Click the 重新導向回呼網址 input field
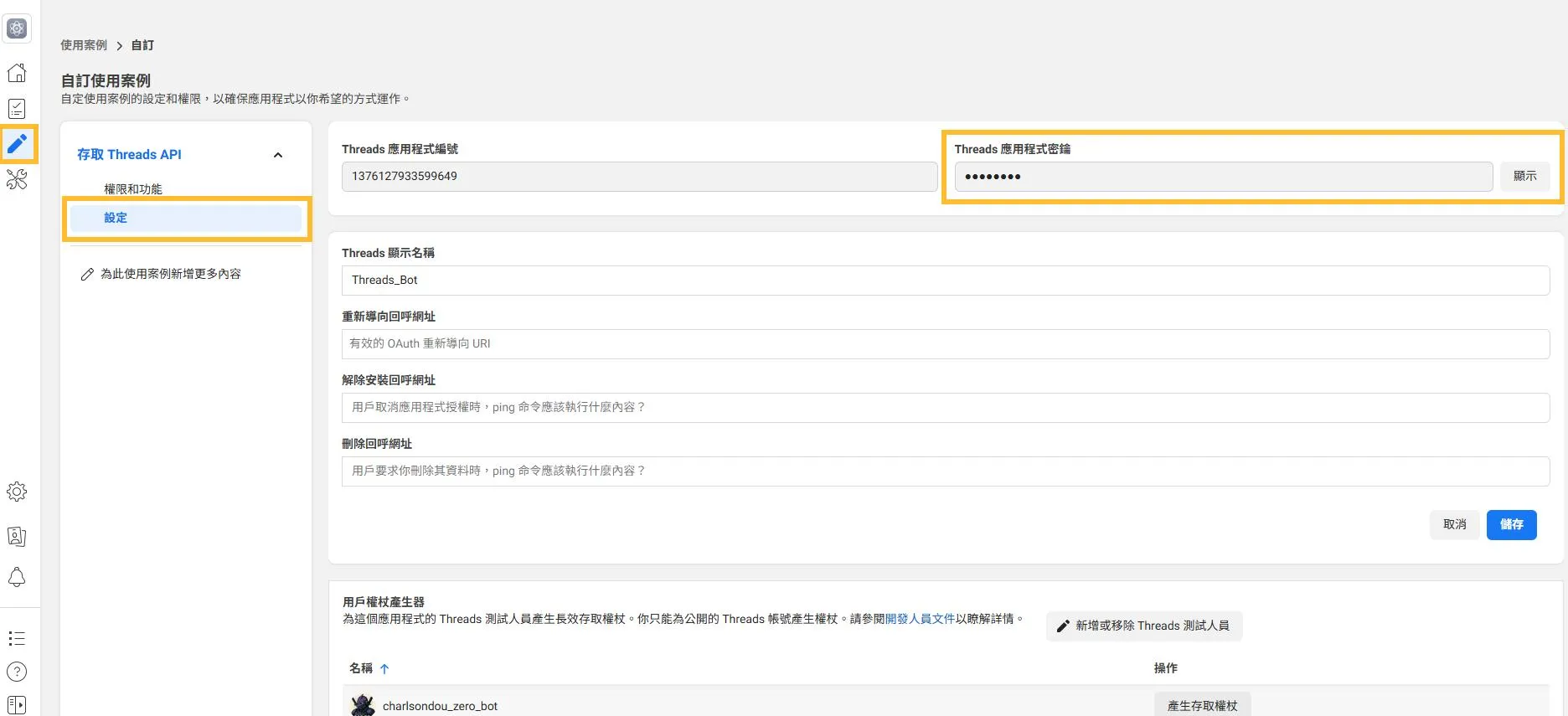The image size is (1568, 716). point(945,343)
